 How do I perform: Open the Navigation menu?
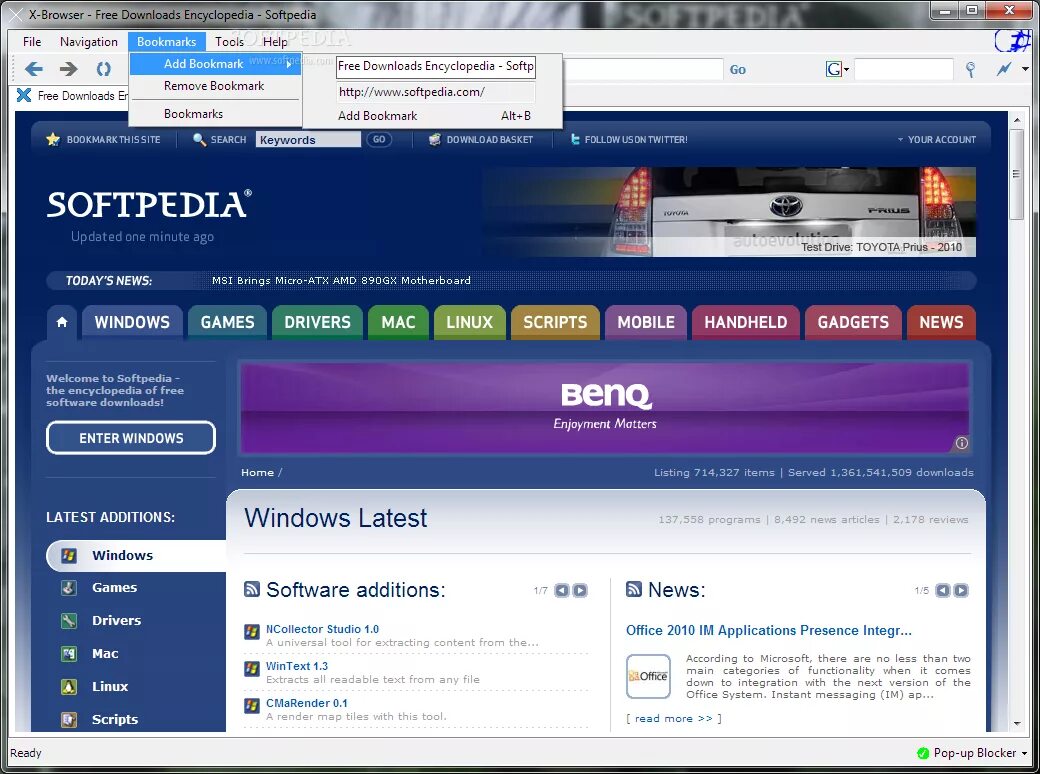(89, 42)
